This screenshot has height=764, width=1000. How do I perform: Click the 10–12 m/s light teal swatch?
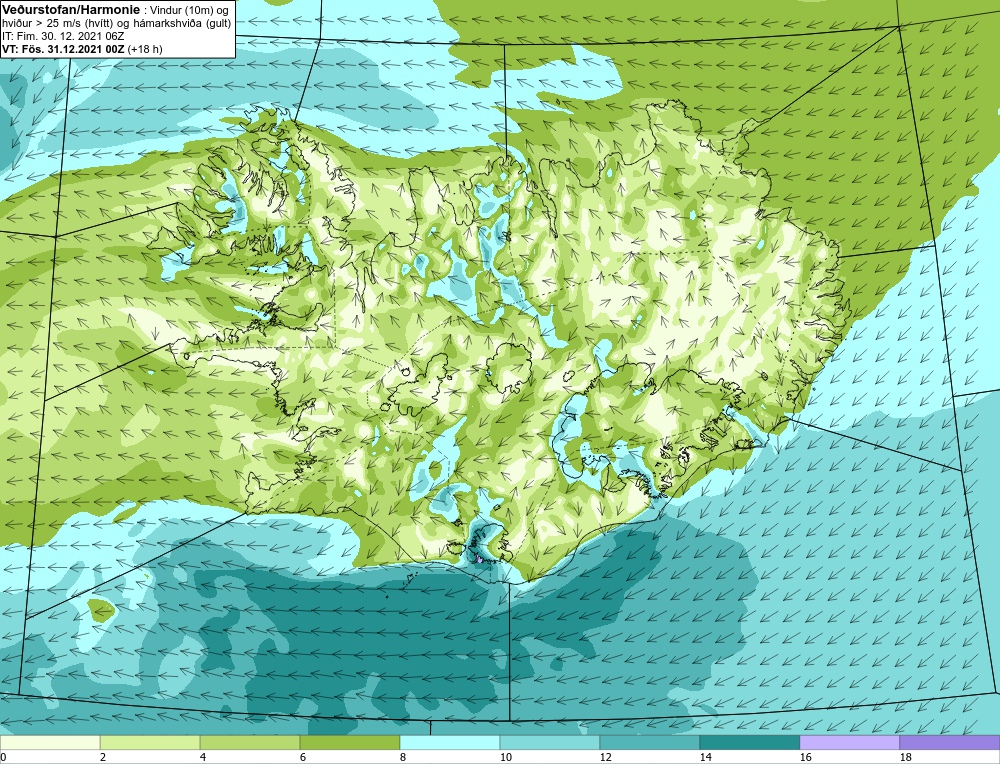coord(550,743)
